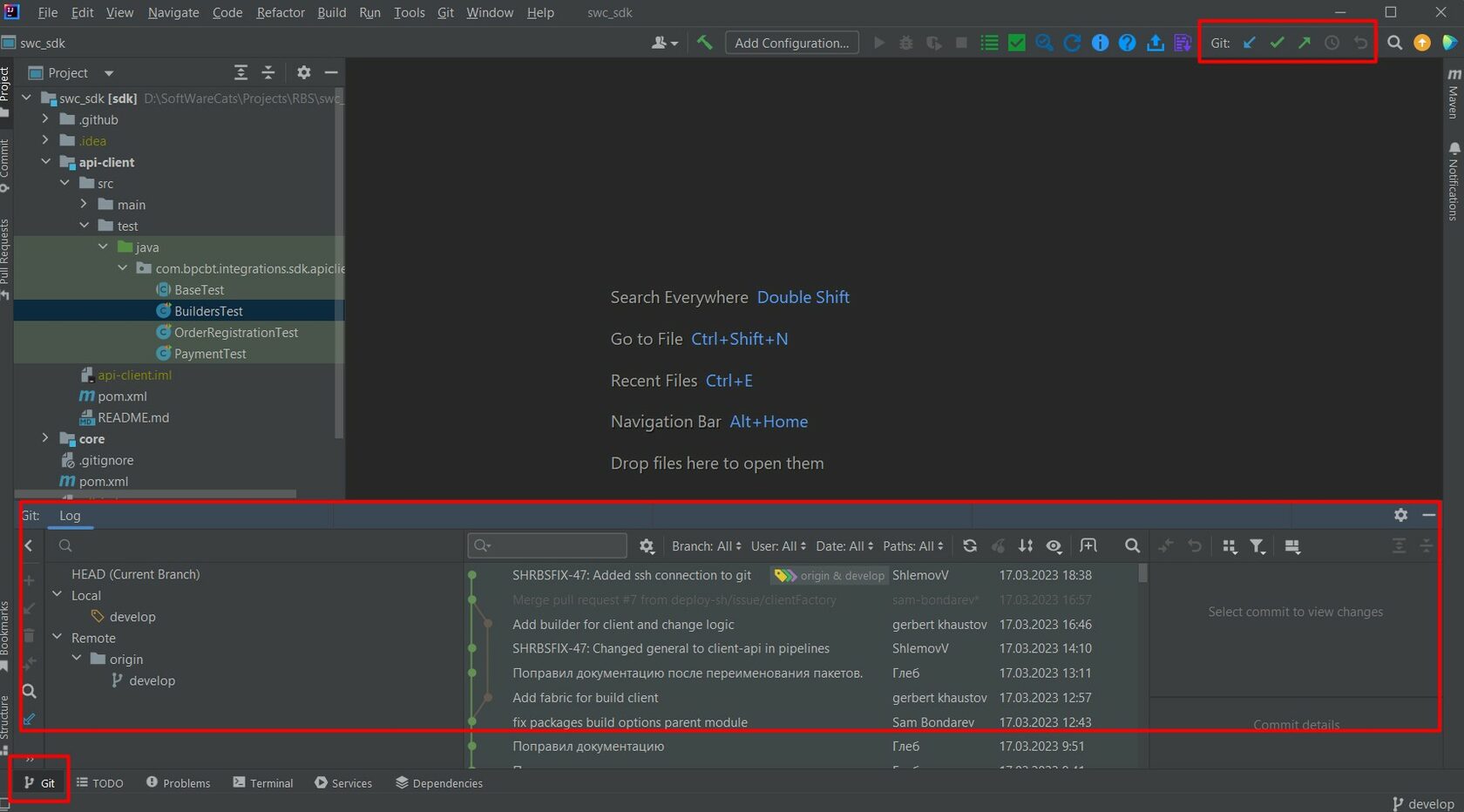Click the orange IDE update arrow icon
The width and height of the screenshot is (1464, 812).
(1422, 43)
